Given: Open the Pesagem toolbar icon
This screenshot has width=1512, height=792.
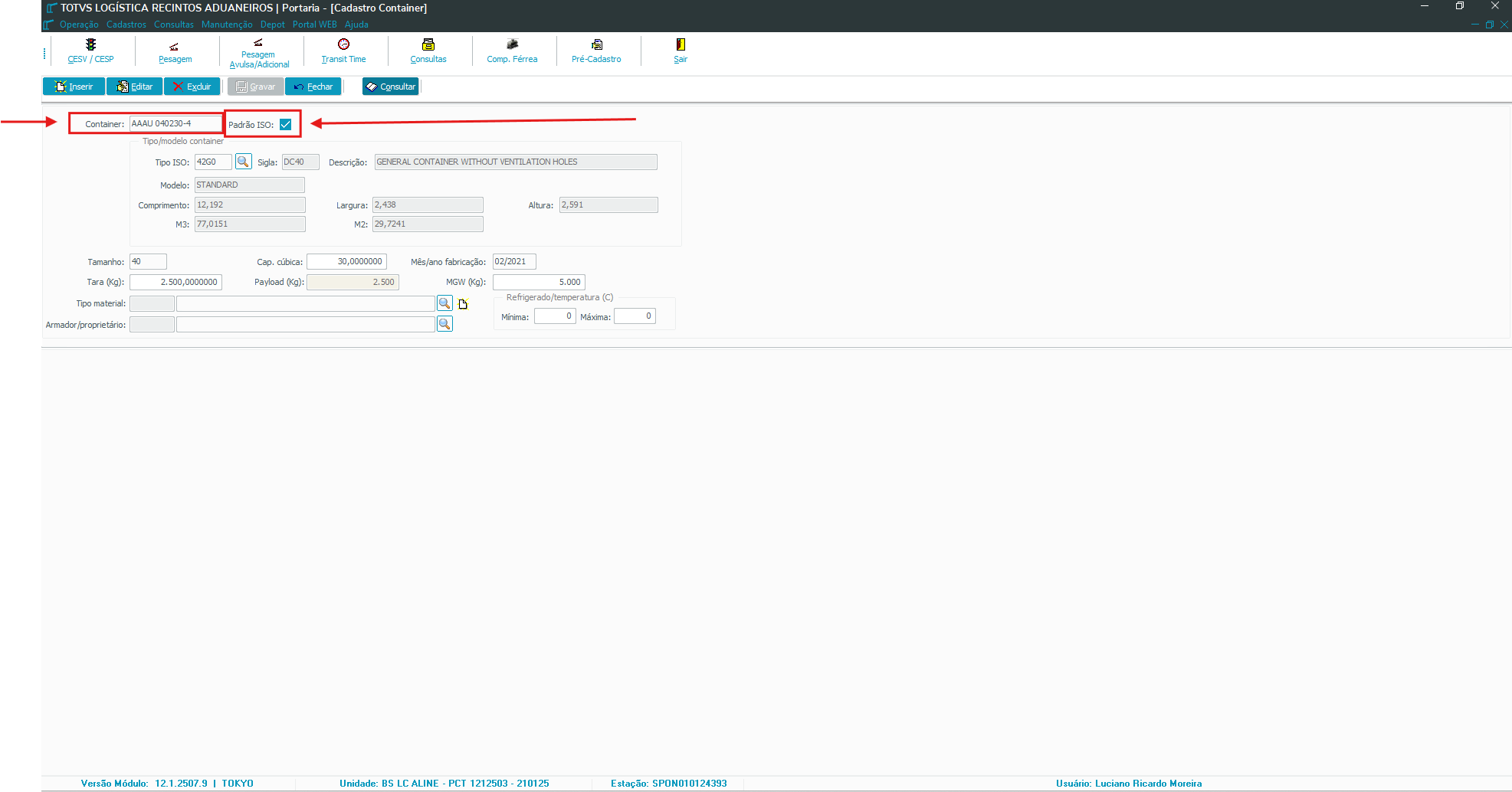Looking at the screenshot, I should click(x=174, y=47).
